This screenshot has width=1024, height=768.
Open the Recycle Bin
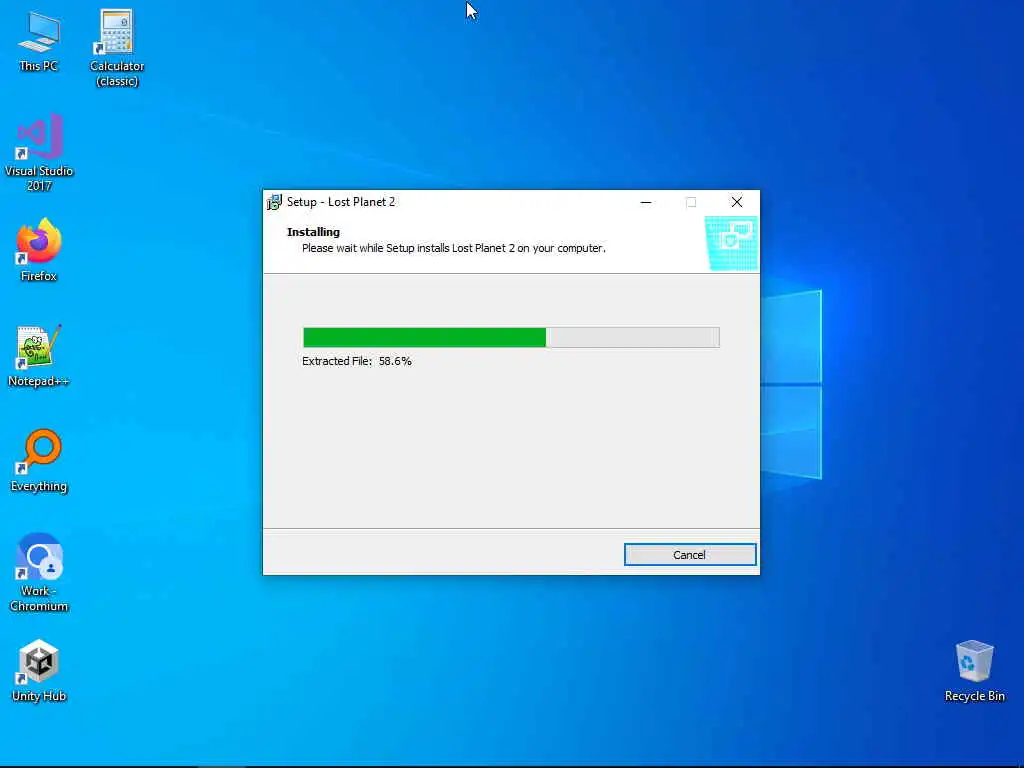(974, 671)
